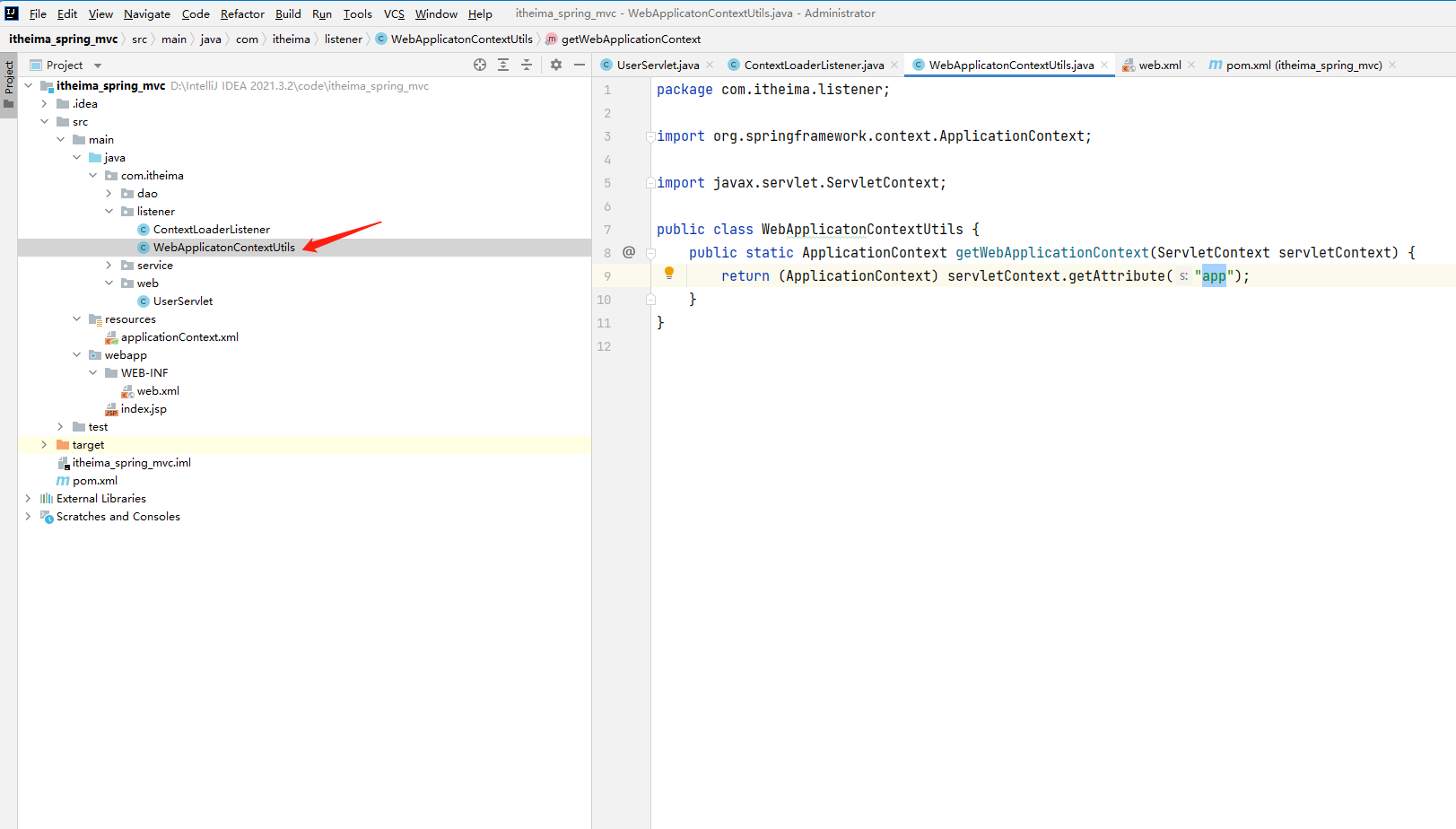The width and height of the screenshot is (1456, 829).
Task: Click getWebApplicationContext breadcrumb
Action: click(x=631, y=39)
